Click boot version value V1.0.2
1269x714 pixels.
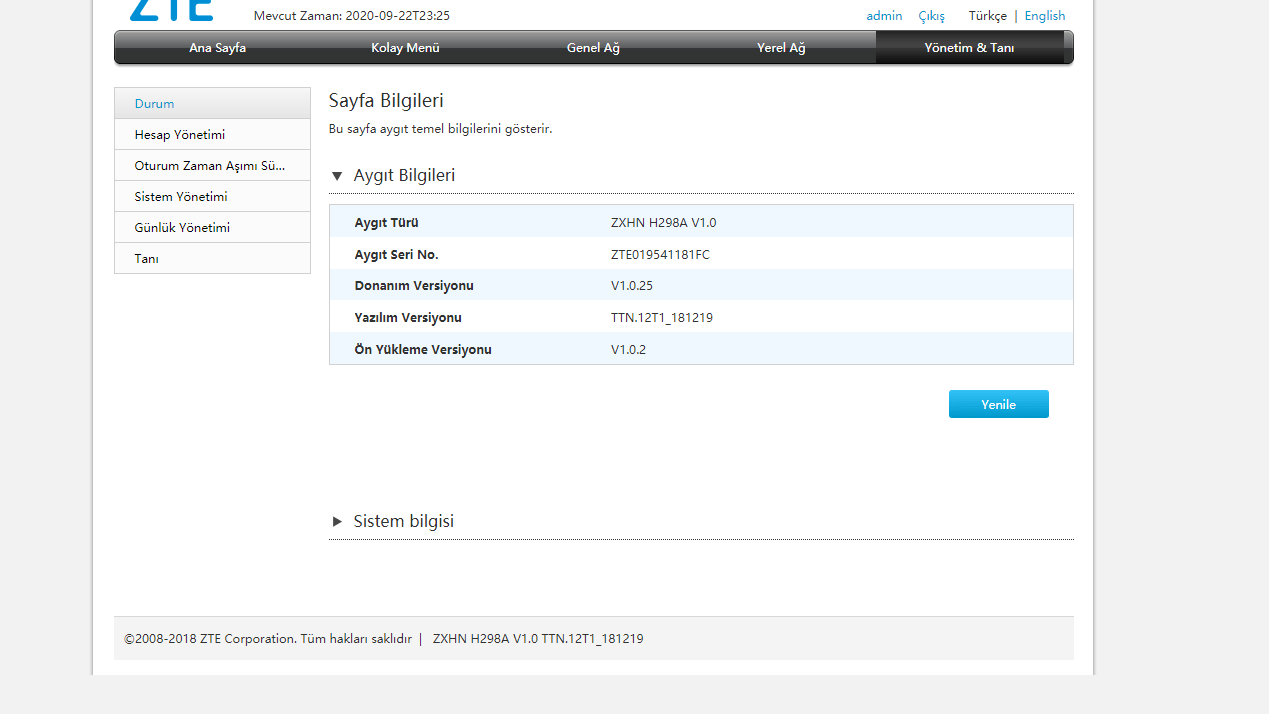[x=628, y=349]
